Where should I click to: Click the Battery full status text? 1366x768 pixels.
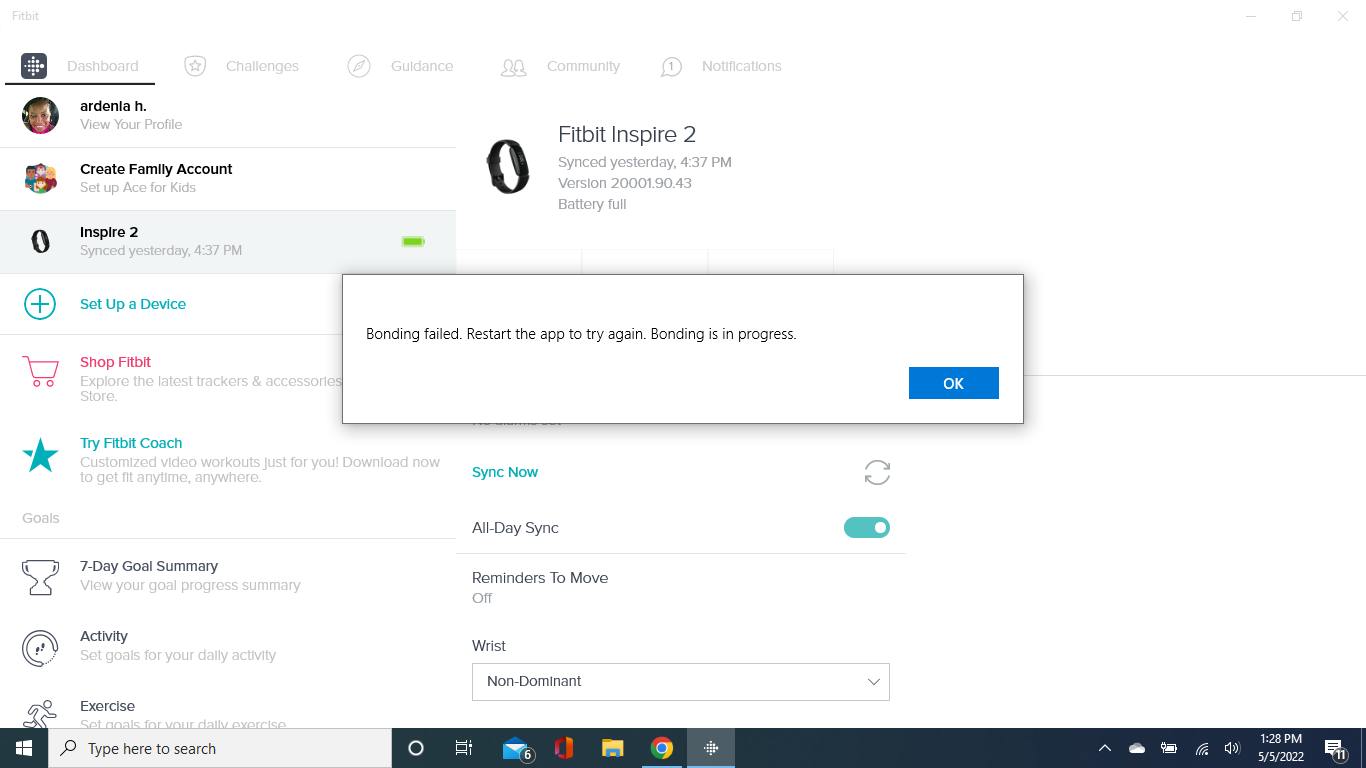pos(592,204)
